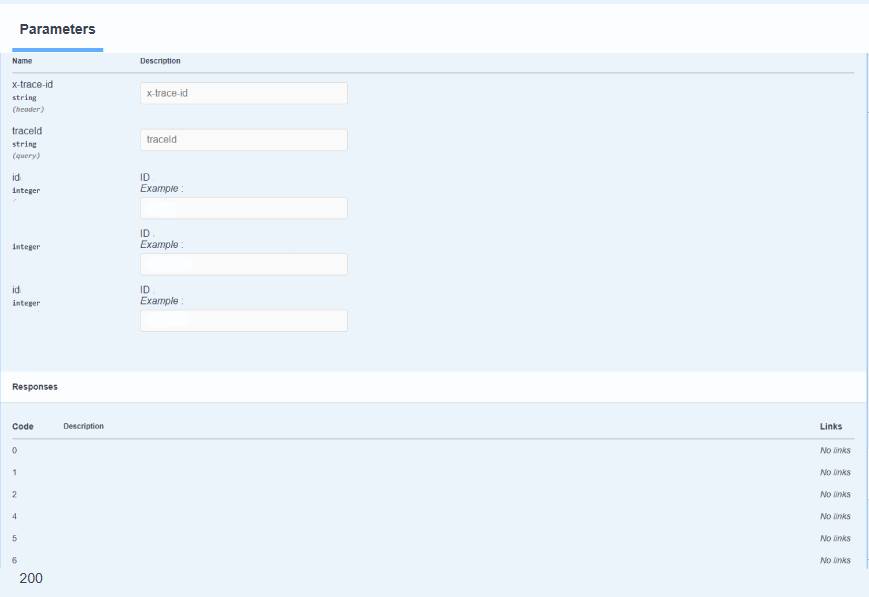Click the Links column header
The height and width of the screenshot is (597, 869).
830,426
